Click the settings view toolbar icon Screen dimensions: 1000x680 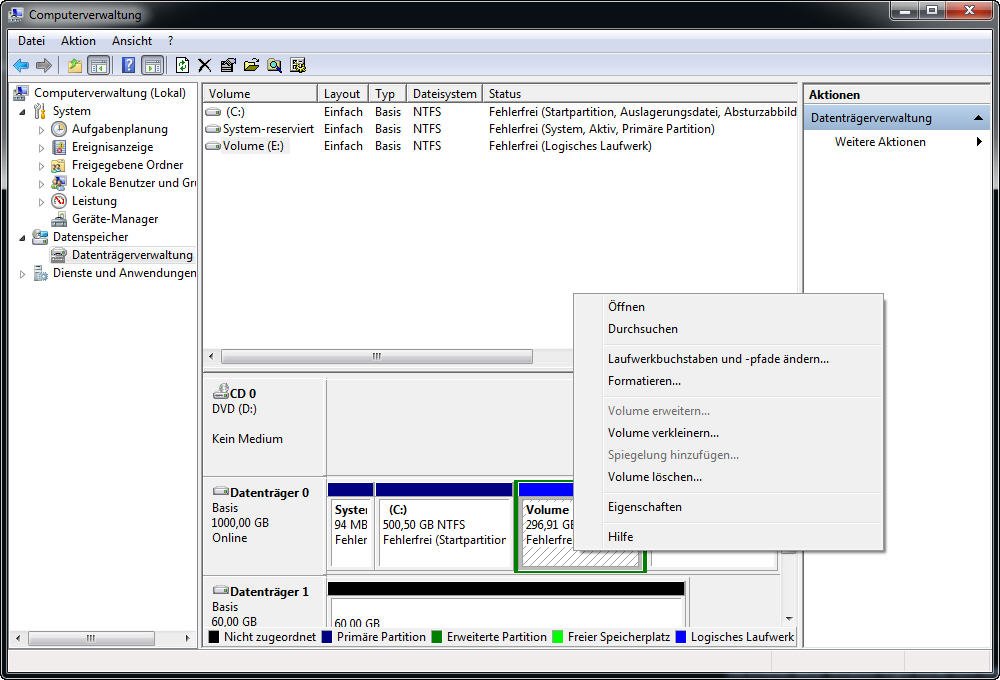coord(298,65)
